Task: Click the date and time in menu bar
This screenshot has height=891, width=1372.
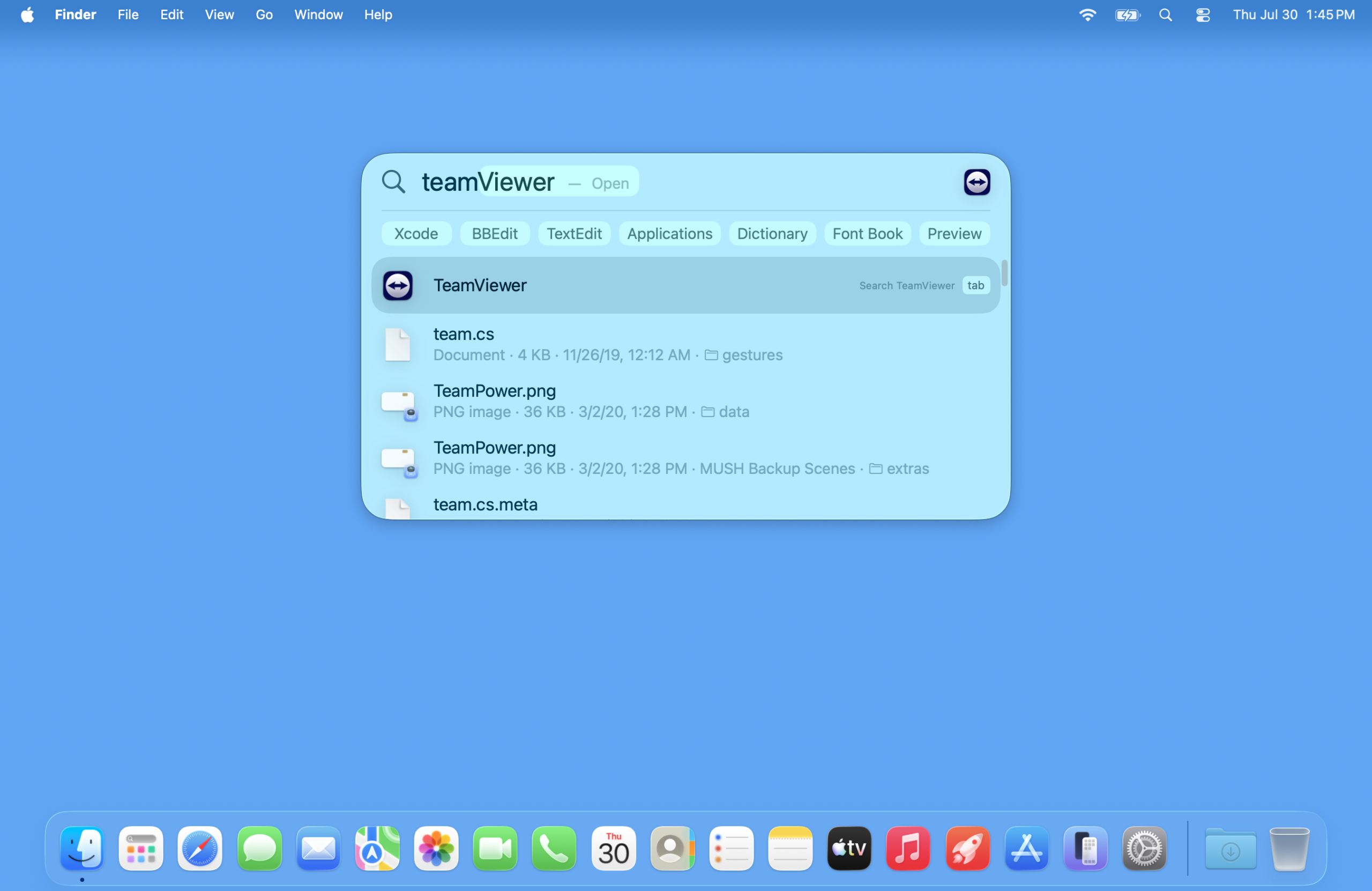Action: click(1294, 14)
